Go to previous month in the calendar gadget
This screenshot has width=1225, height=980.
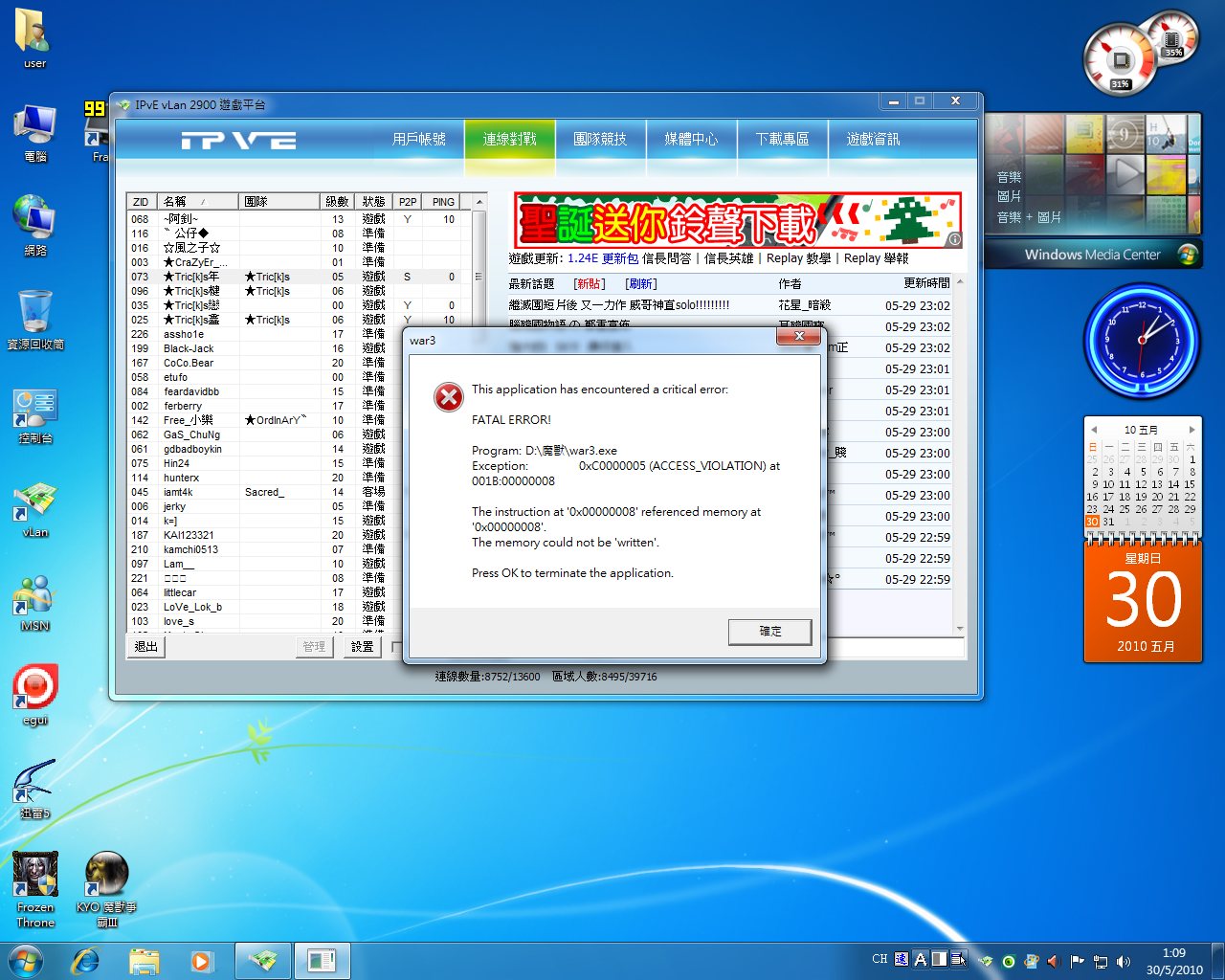[x=1094, y=430]
